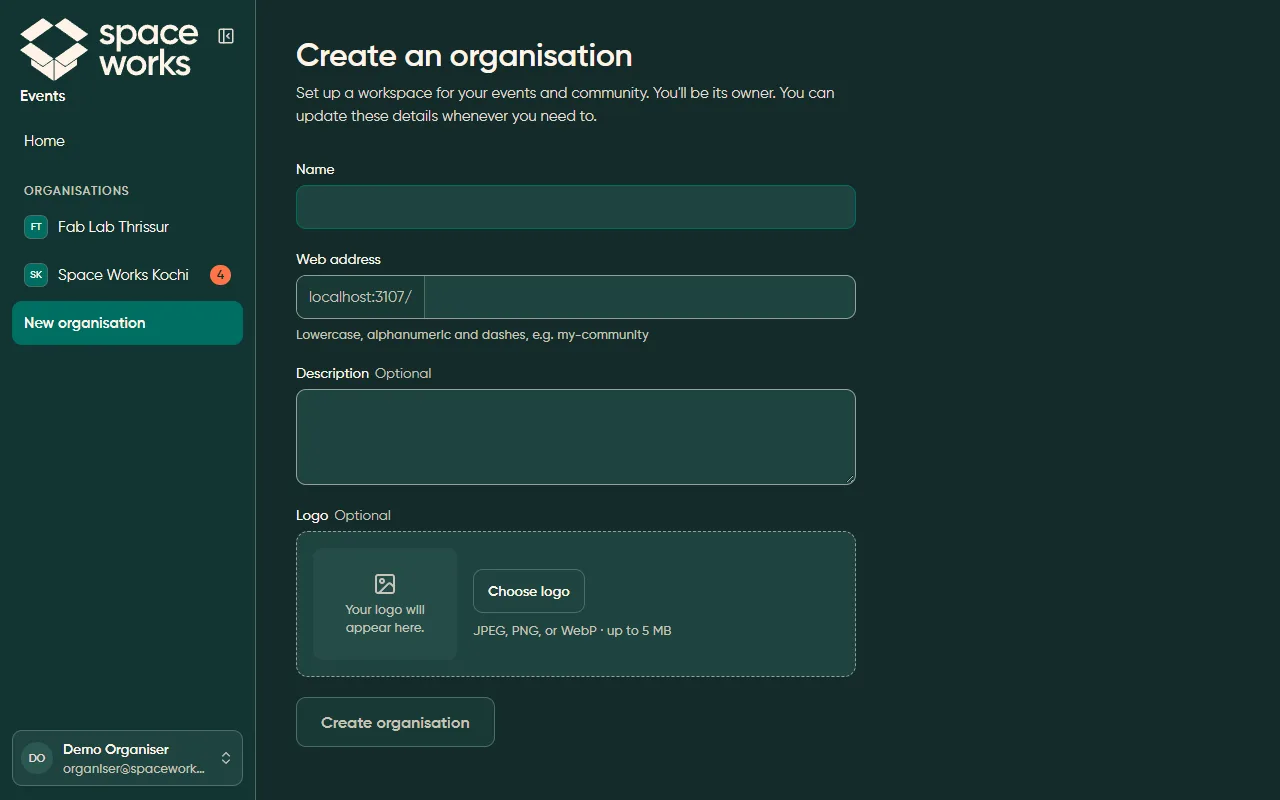Click the Choose logo button
This screenshot has height=800, width=1280.
pyautogui.click(x=529, y=591)
